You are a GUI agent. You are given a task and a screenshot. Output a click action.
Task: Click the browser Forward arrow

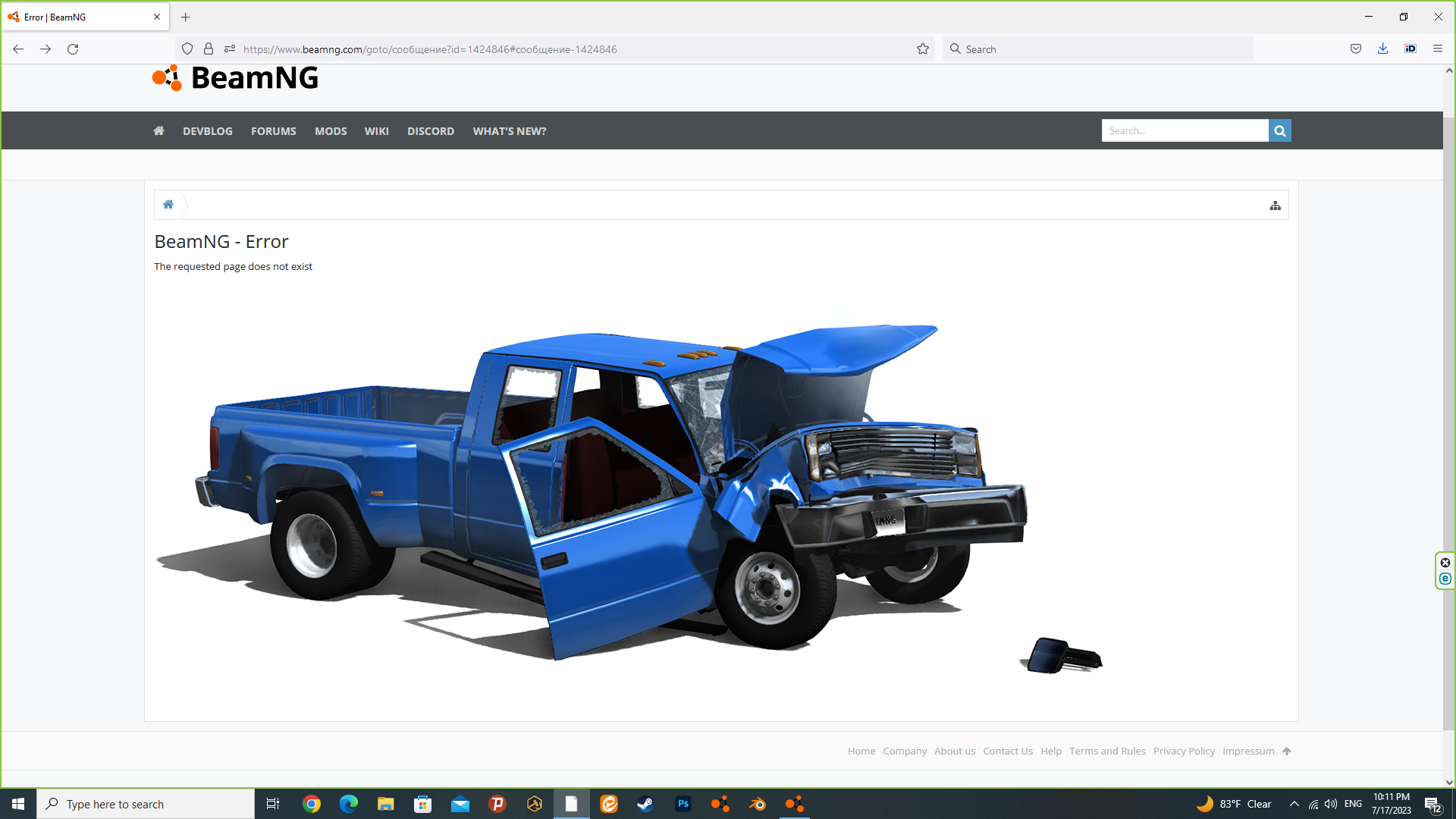[x=45, y=49]
